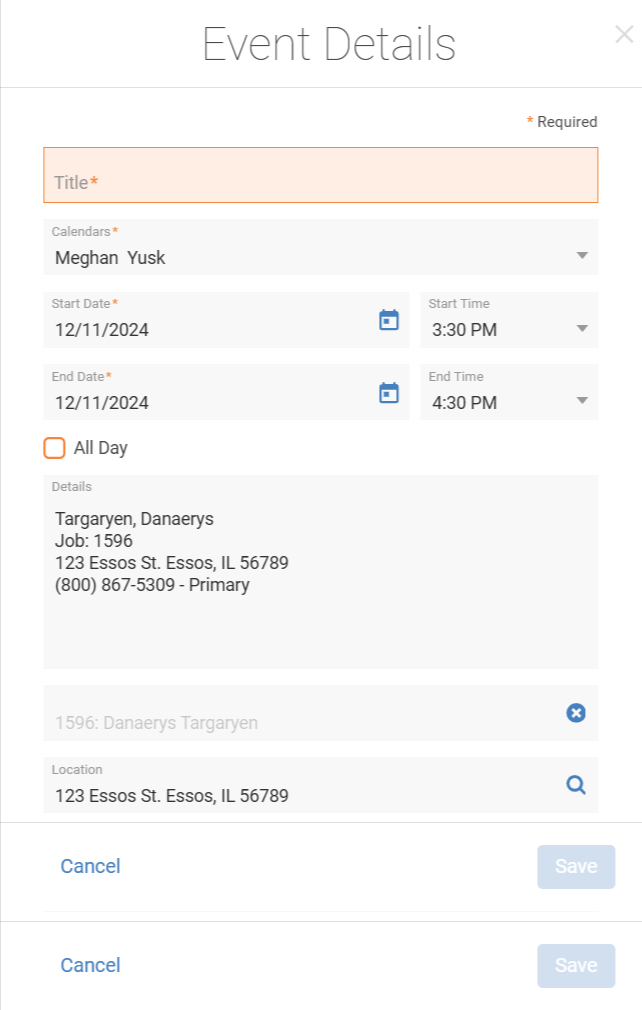
Task: Select the 4:30 PM end time value
Action: (x=464, y=403)
